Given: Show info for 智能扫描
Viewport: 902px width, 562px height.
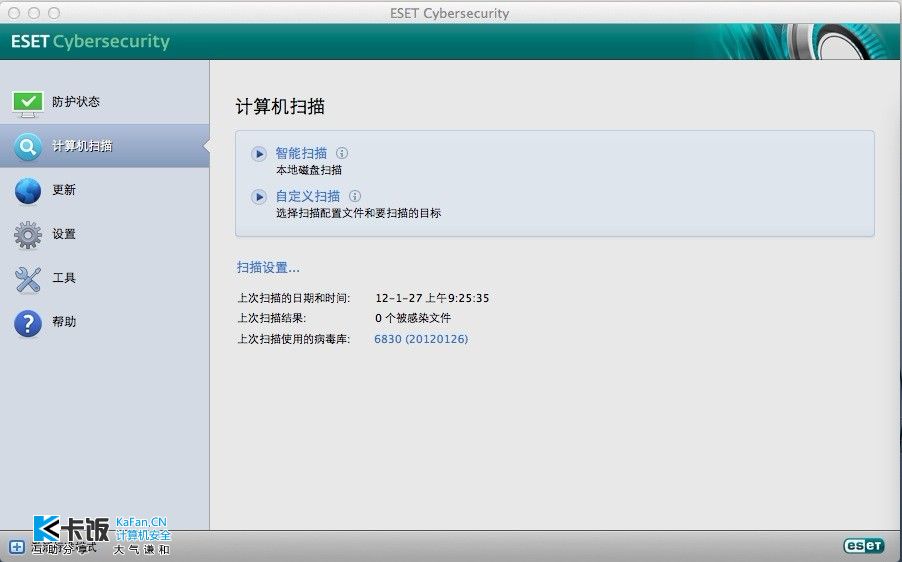Looking at the screenshot, I should coord(342,153).
